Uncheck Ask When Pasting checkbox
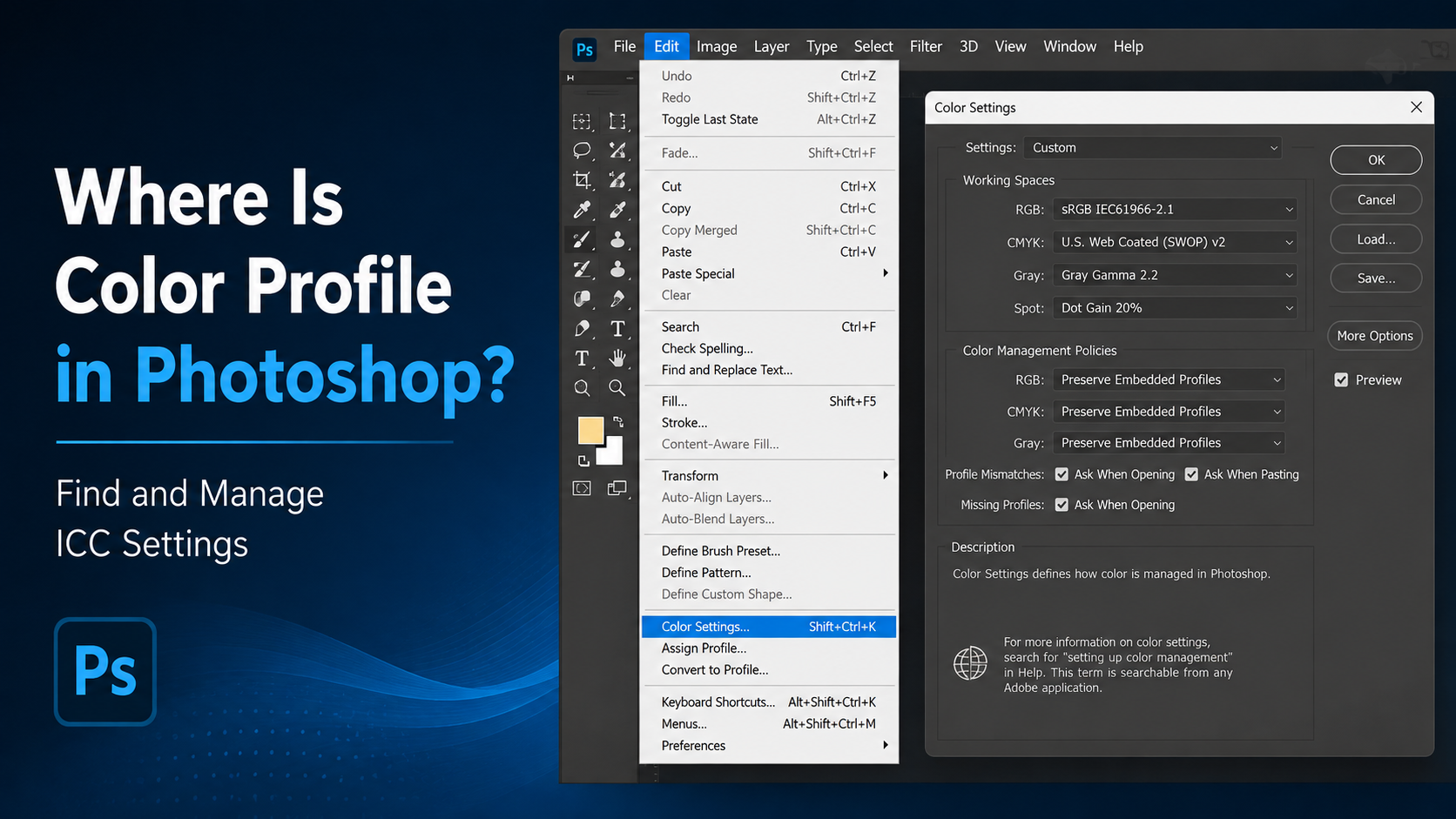The height and width of the screenshot is (819, 1456). [x=1191, y=474]
